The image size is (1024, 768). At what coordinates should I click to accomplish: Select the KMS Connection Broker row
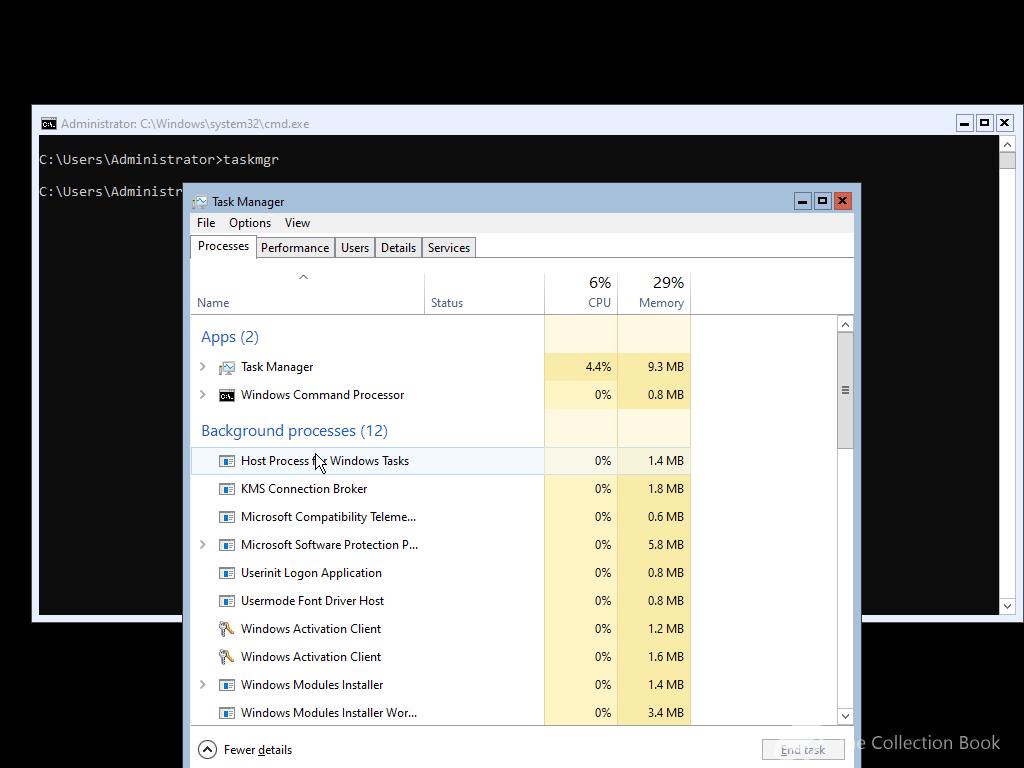coord(441,489)
